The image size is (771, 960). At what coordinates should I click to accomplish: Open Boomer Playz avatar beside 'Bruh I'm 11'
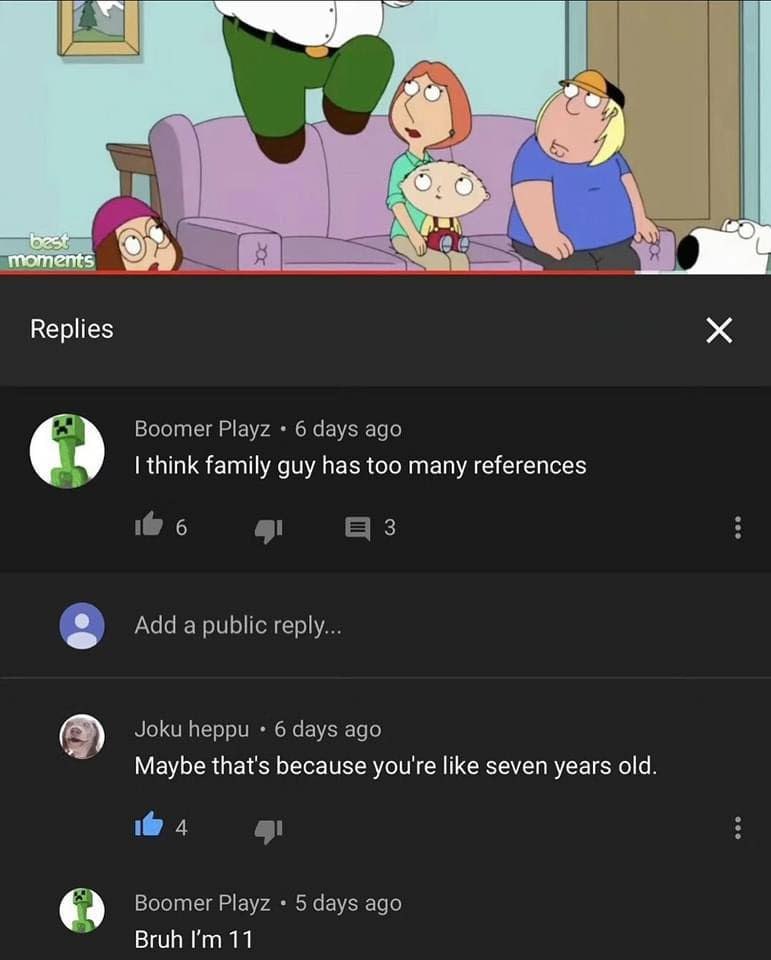coord(82,910)
